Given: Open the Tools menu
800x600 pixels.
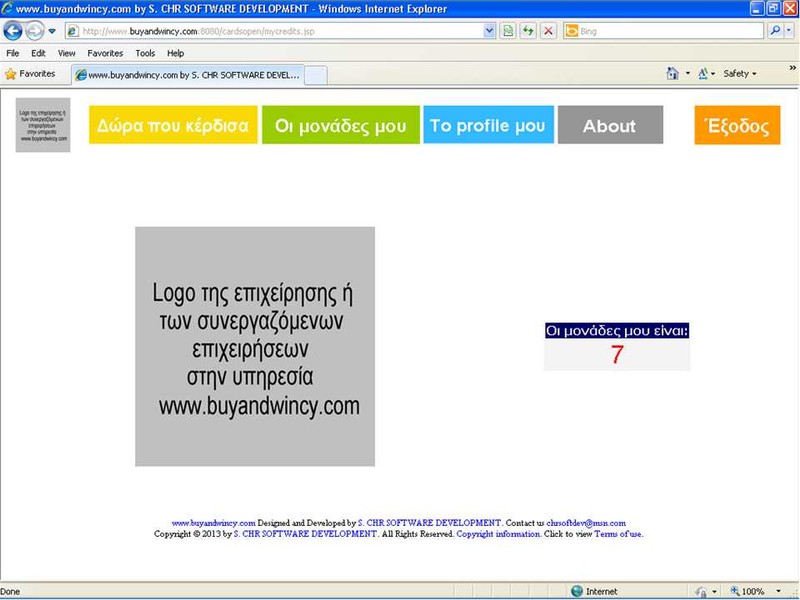Looking at the screenshot, I should [145, 53].
